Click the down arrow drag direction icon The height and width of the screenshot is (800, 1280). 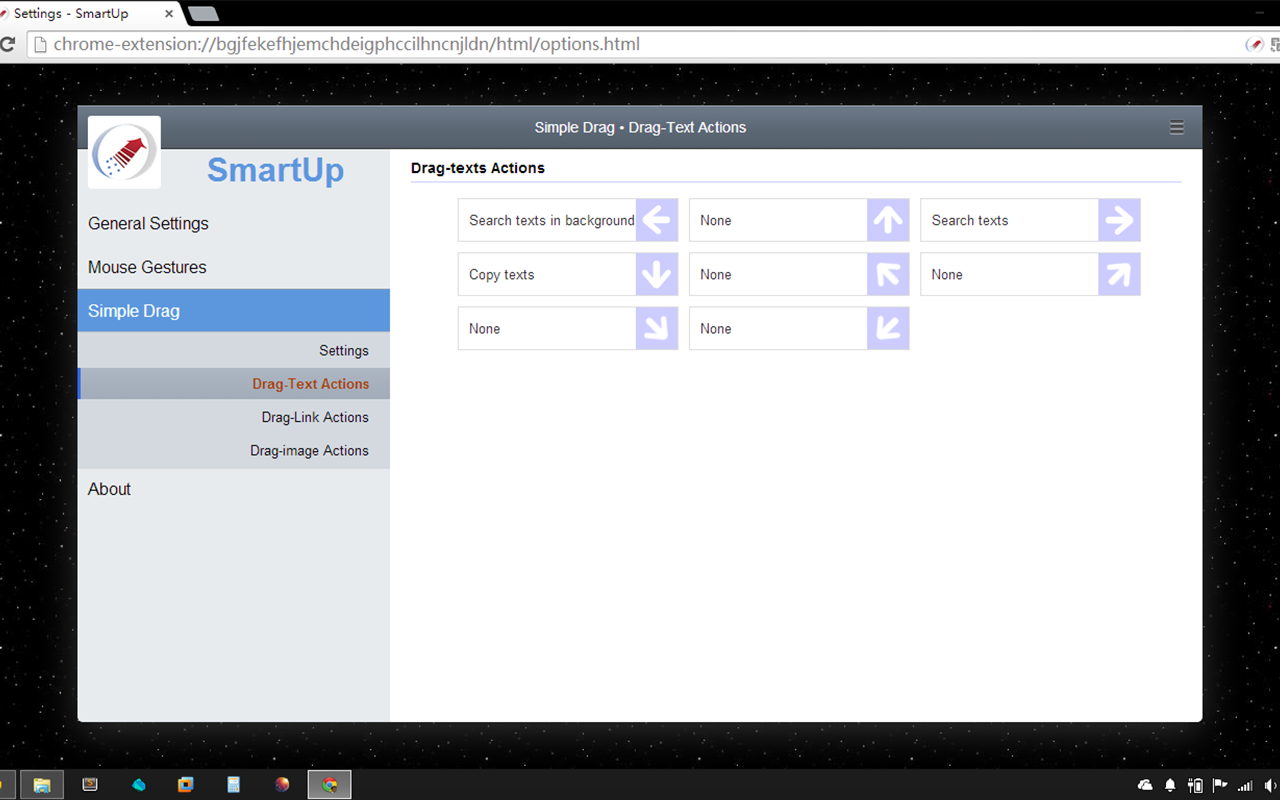[x=657, y=274]
